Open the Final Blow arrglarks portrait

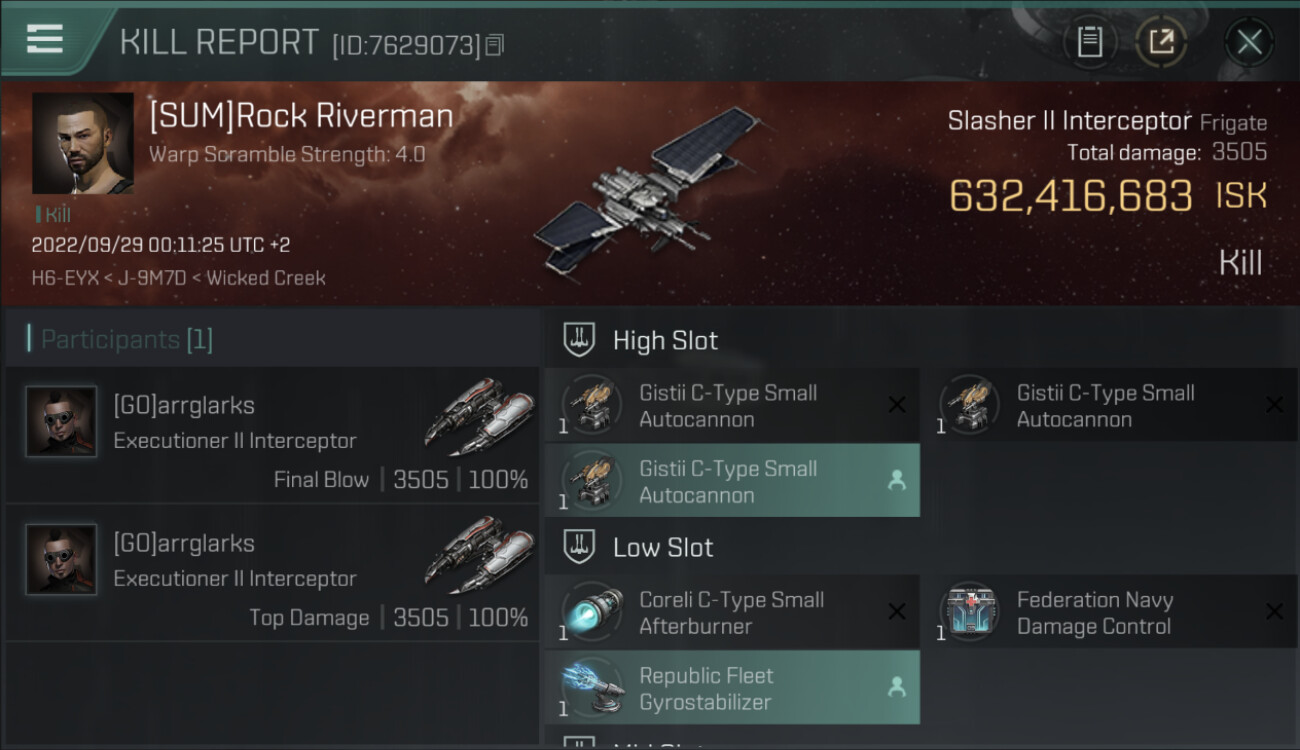pos(61,422)
